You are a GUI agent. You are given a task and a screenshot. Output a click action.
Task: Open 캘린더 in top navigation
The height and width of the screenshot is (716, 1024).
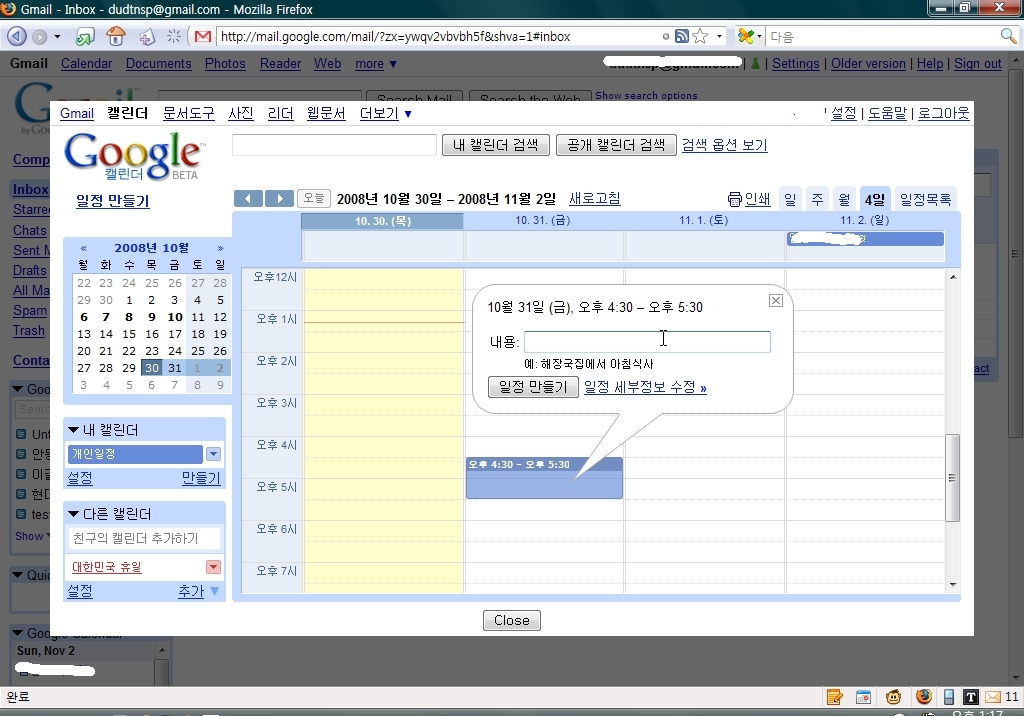pyautogui.click(x=127, y=114)
